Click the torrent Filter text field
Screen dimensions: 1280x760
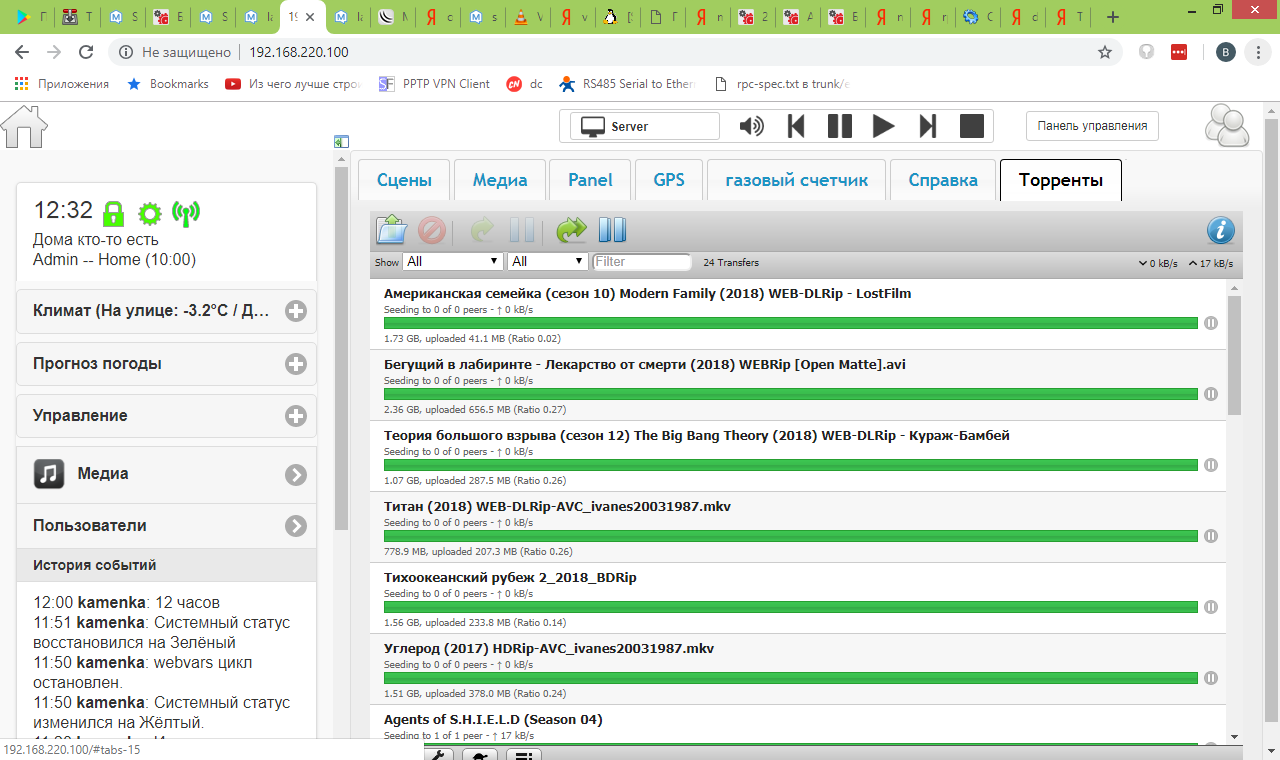642,262
